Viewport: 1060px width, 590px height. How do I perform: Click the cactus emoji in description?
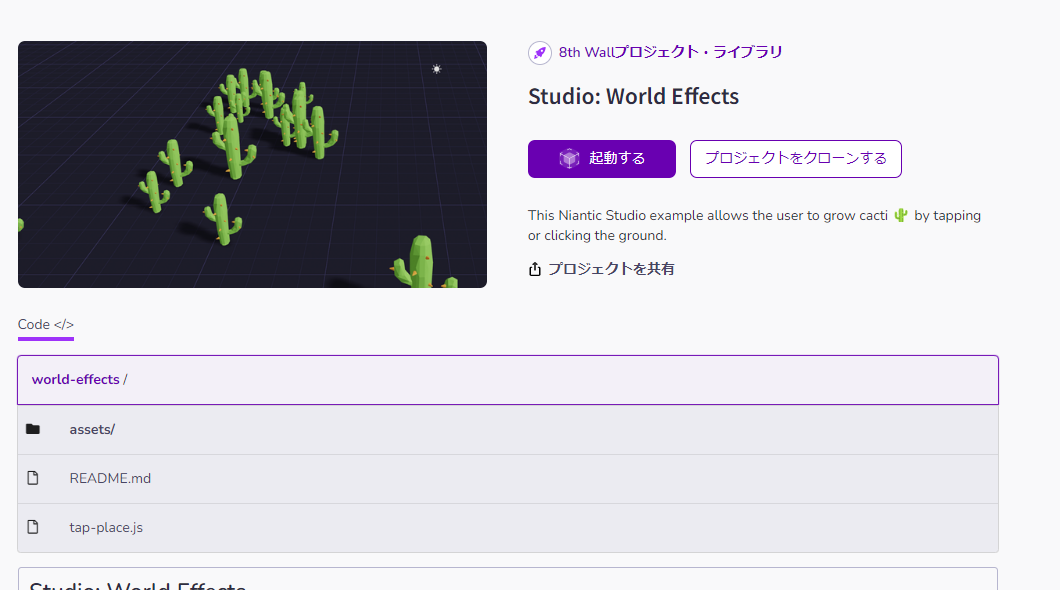900,216
